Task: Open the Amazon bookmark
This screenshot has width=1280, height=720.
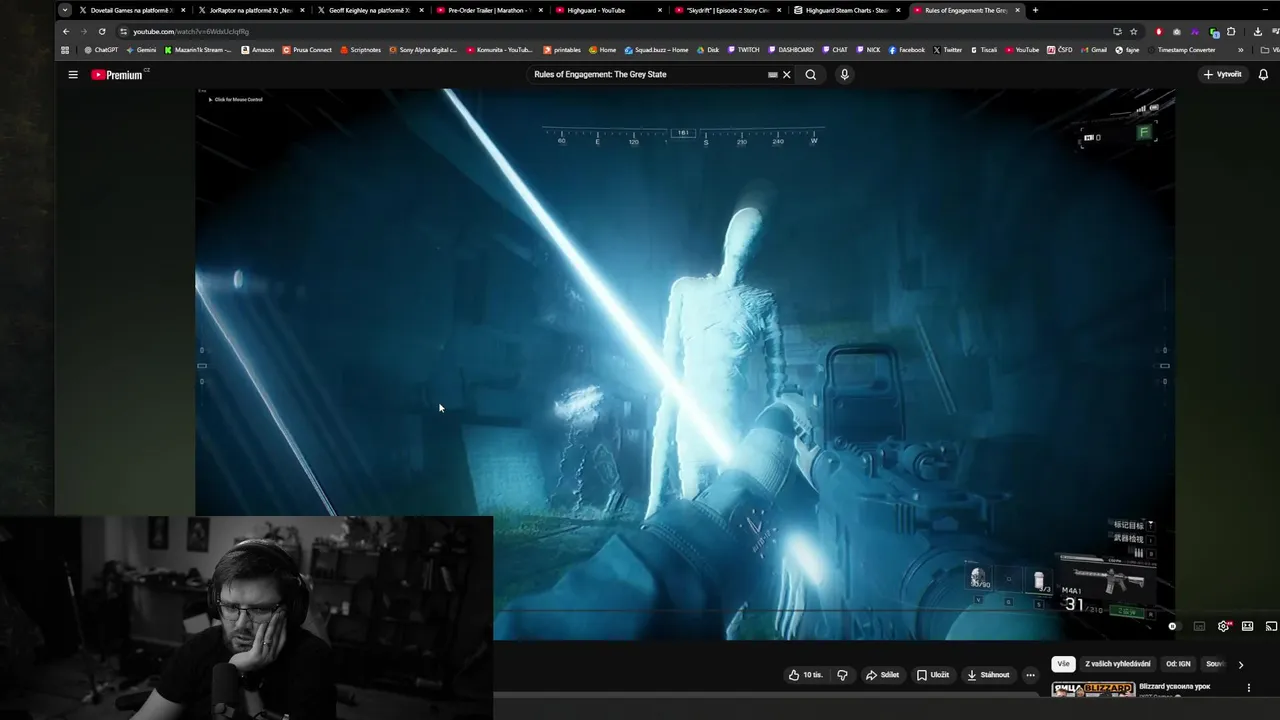Action: pyautogui.click(x=258, y=50)
